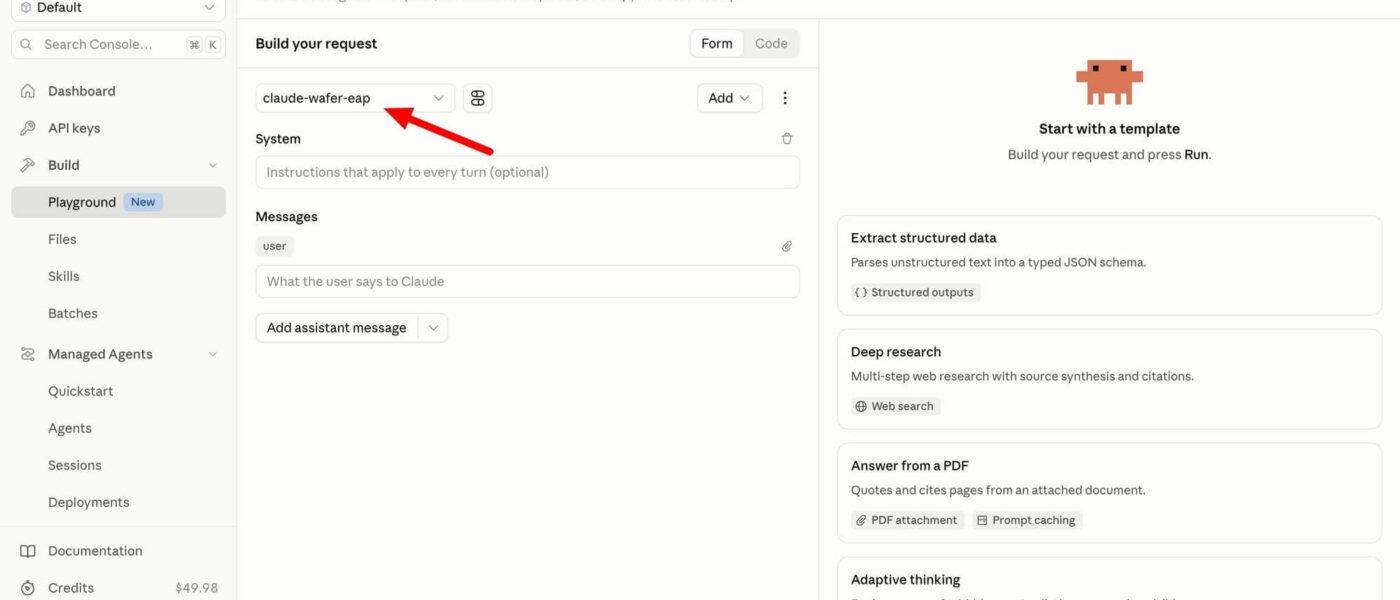This screenshot has width=1400, height=600.
Task: Focus the Search Console field
Action: coord(118,44)
